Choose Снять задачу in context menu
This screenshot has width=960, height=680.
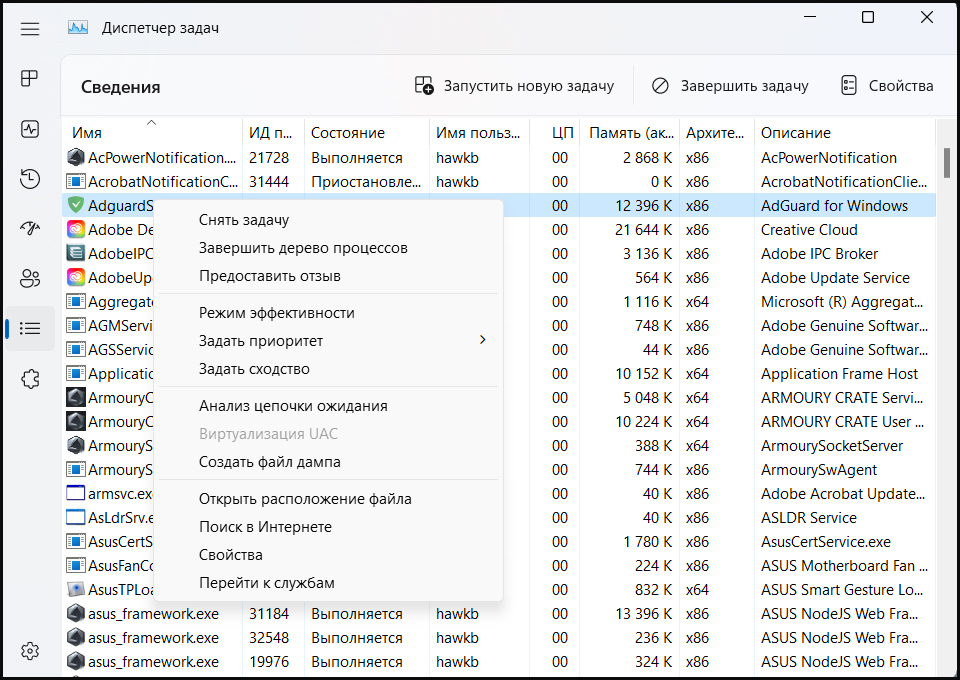tap(328, 220)
